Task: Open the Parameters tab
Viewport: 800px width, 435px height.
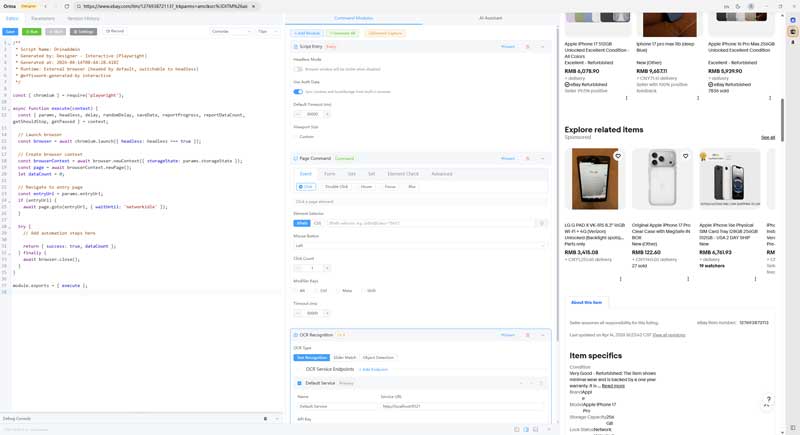Action: [x=43, y=18]
